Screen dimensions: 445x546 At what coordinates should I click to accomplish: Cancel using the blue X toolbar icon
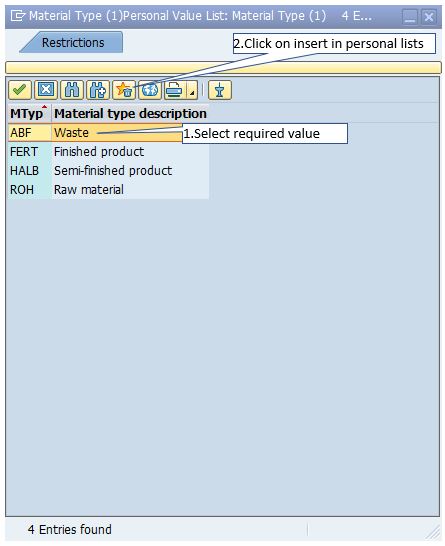pyautogui.click(x=46, y=90)
